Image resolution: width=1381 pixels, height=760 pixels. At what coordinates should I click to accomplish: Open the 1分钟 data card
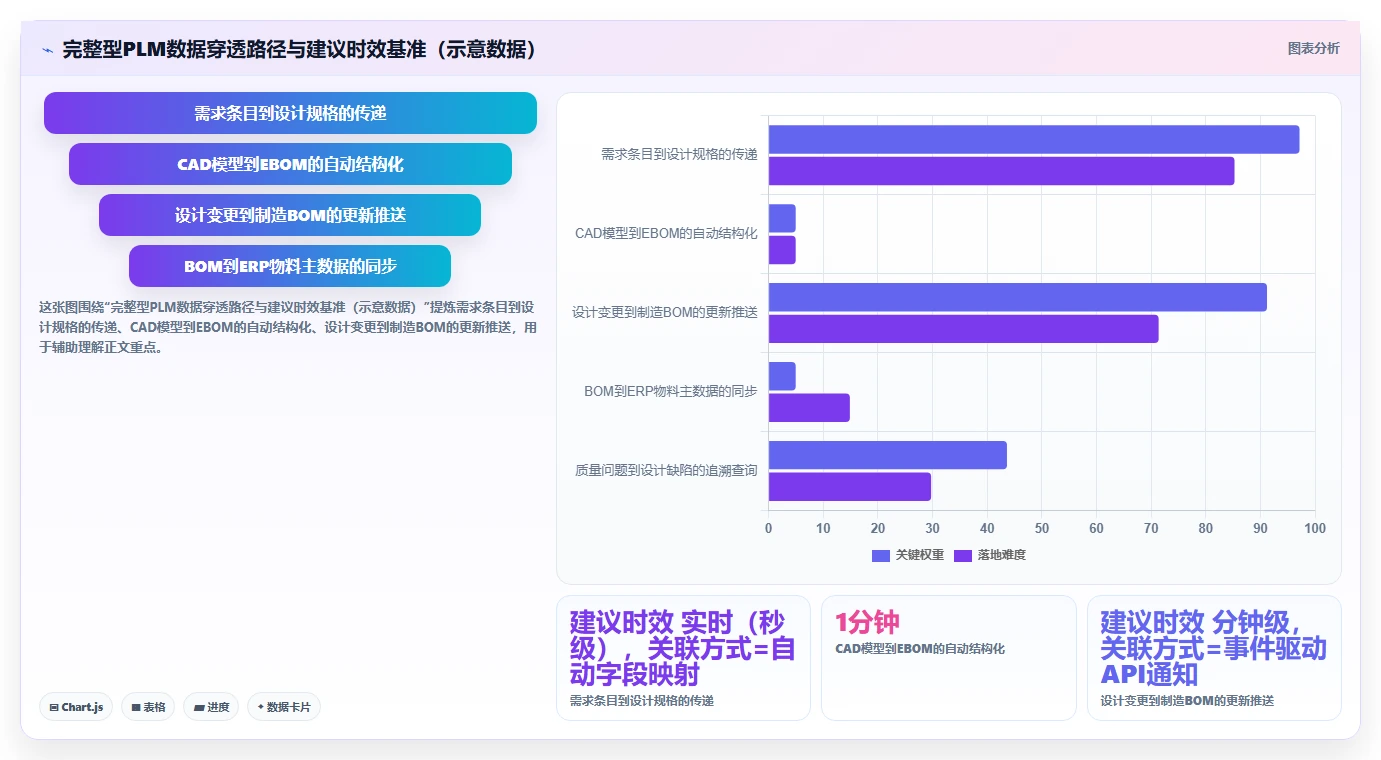[949, 658]
